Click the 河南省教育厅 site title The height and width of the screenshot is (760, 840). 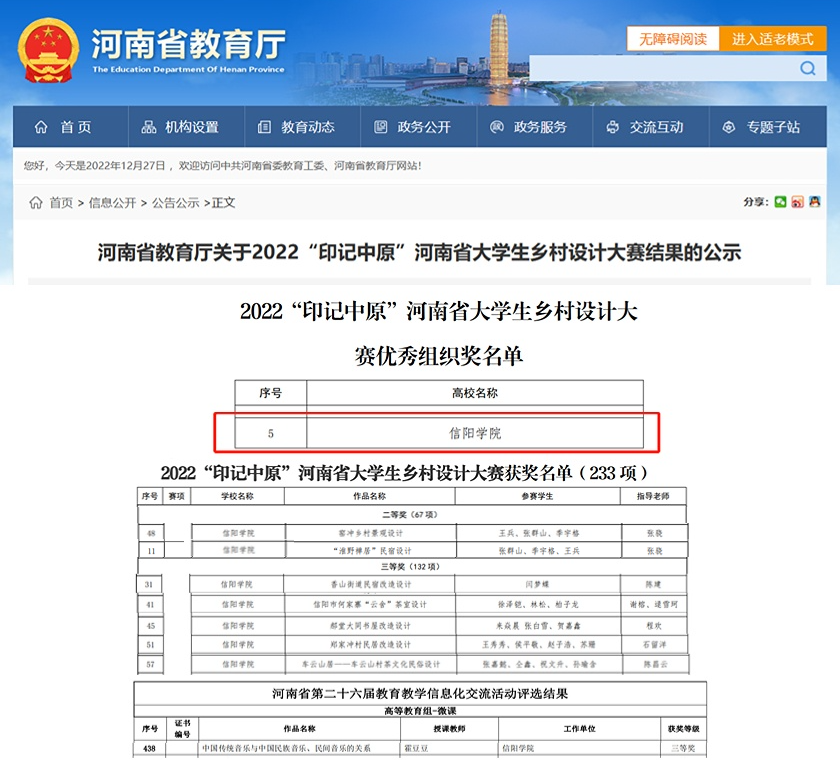click(x=188, y=43)
